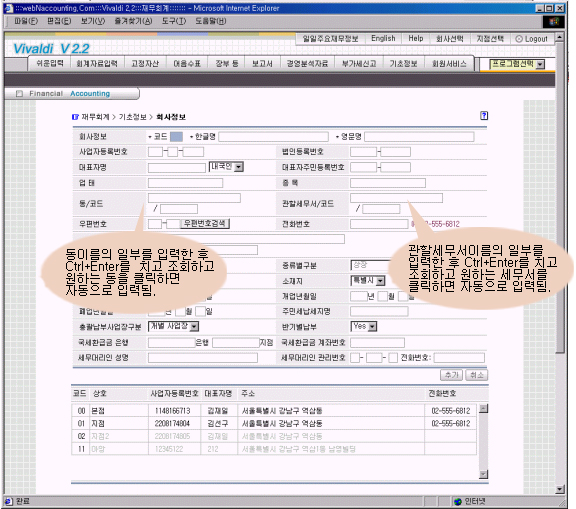This screenshot has width=576, height=509.
Task: Select the 지점 row with code 01
Action: tap(274, 423)
